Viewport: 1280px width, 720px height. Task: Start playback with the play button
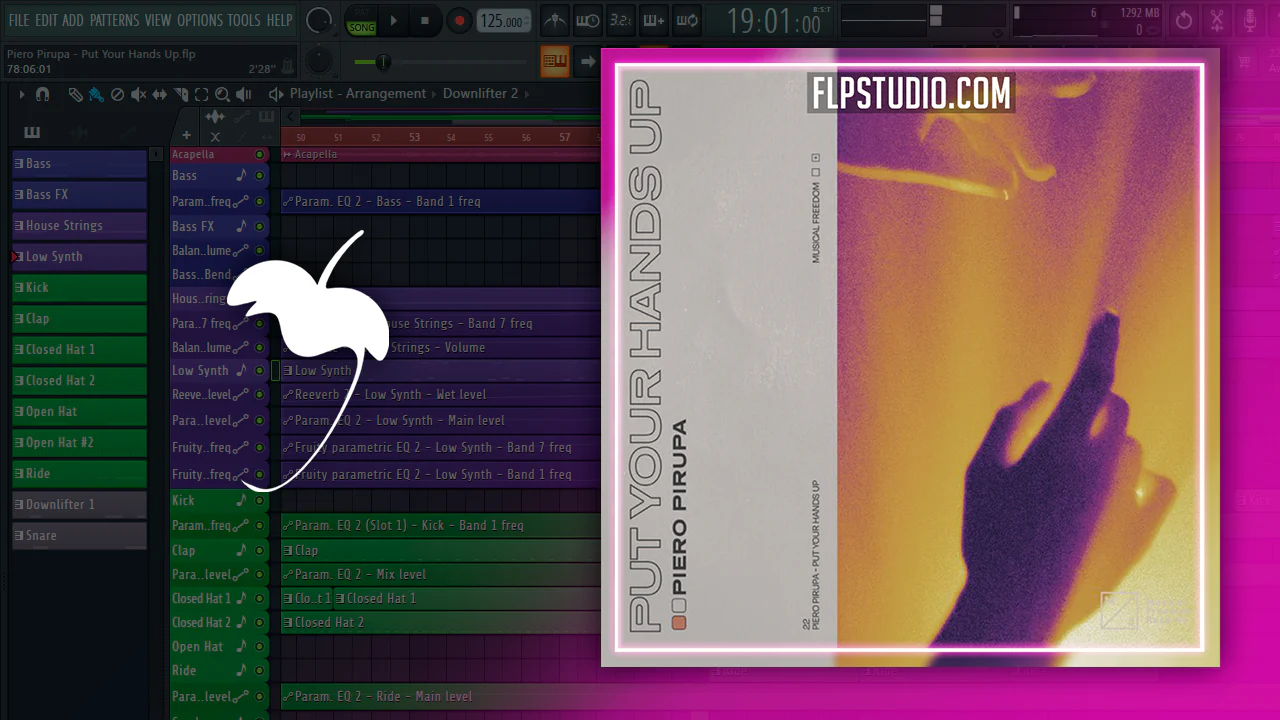[393, 20]
